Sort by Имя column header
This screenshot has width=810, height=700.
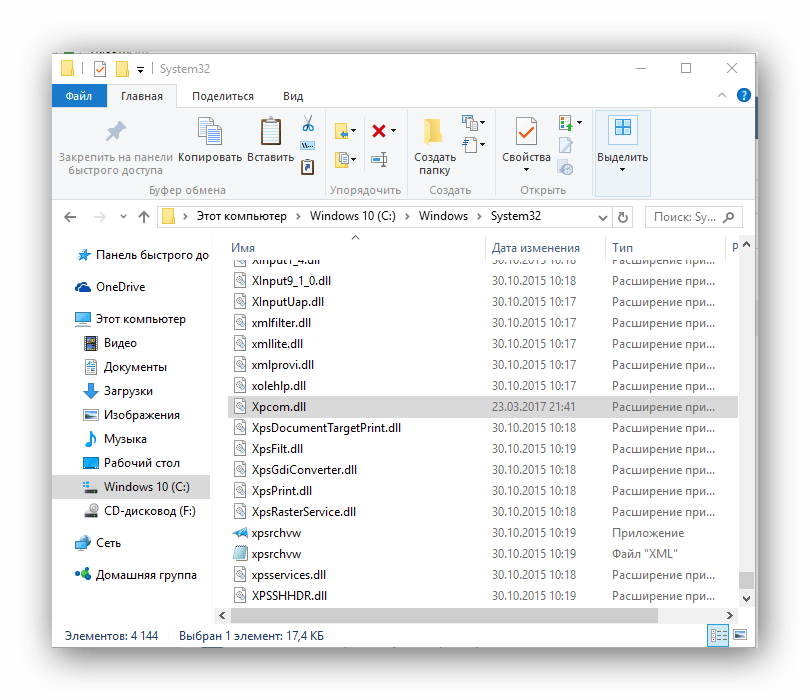tap(356, 248)
